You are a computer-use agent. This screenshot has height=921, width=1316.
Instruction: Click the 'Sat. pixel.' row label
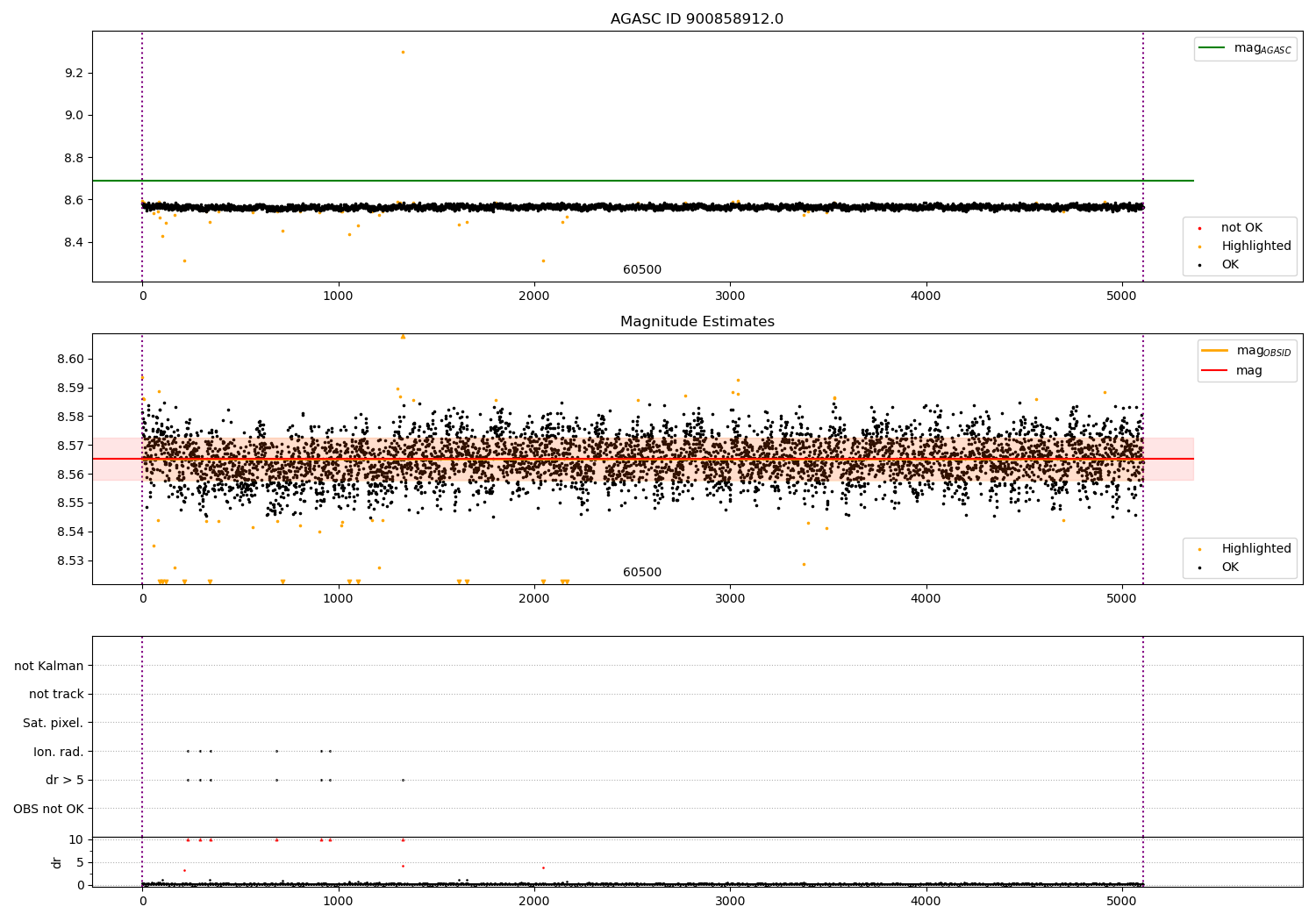[54, 723]
